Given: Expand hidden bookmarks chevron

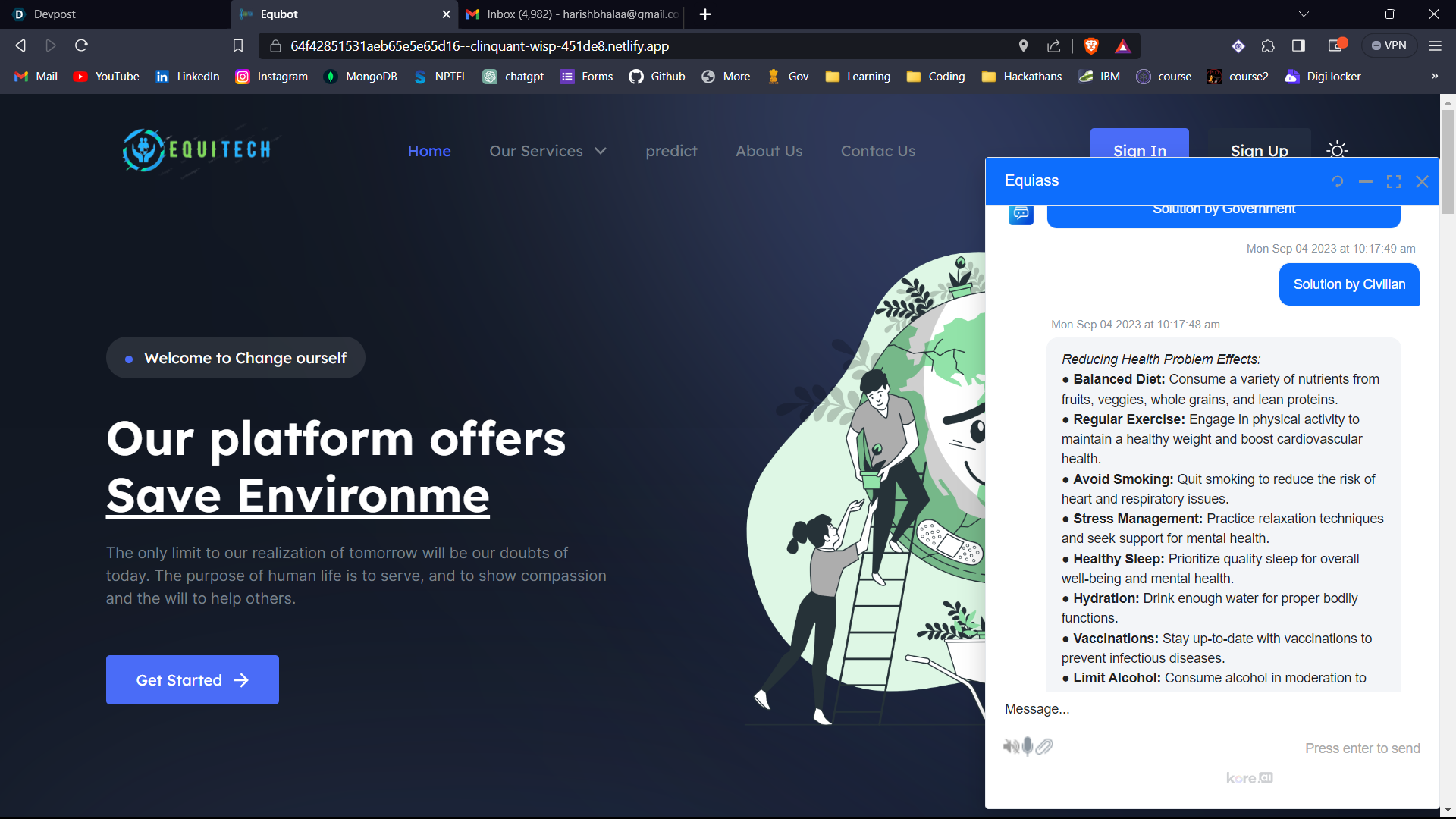Looking at the screenshot, I should tap(1435, 77).
